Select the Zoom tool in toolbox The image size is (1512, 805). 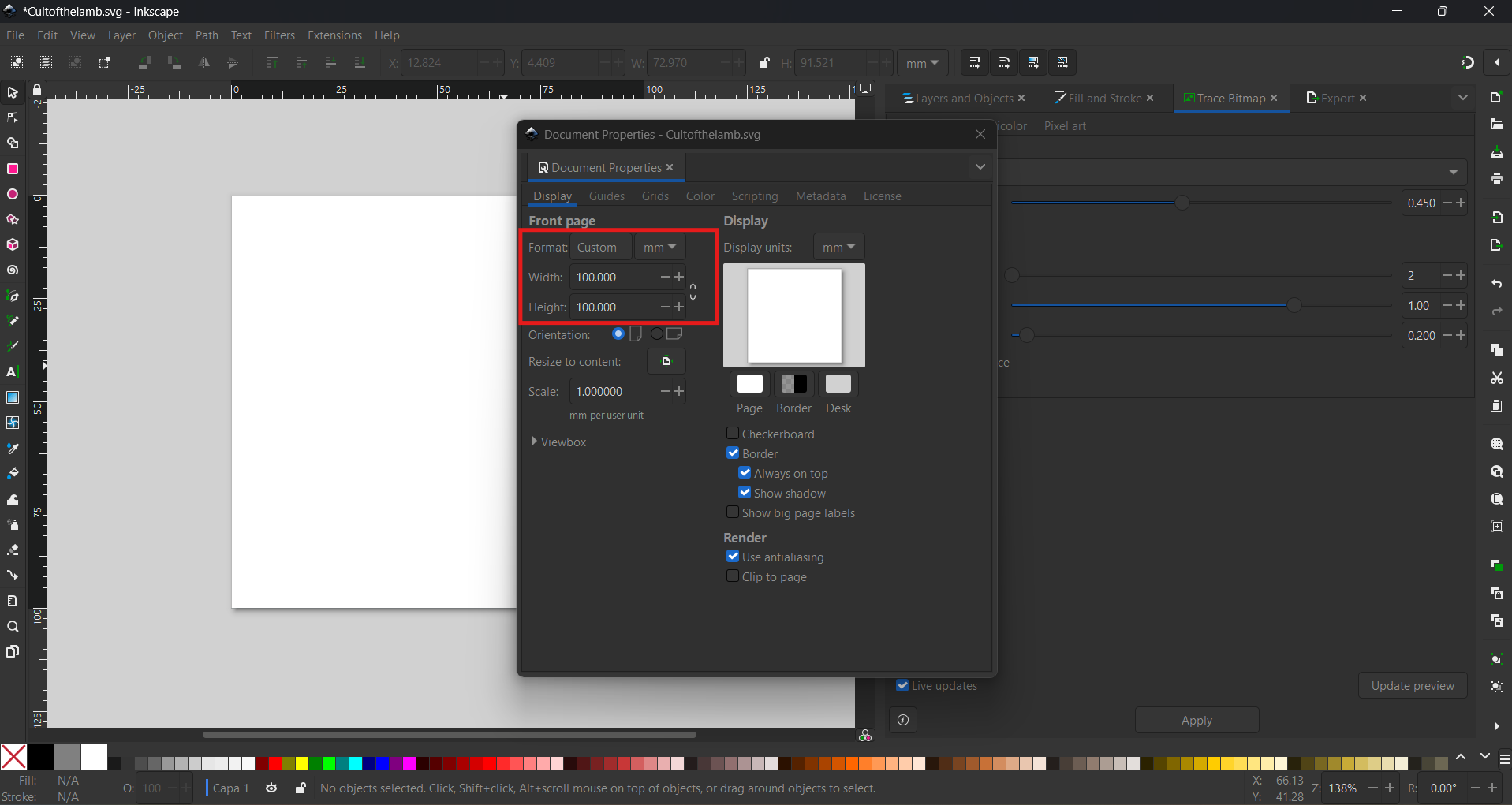[x=13, y=627]
